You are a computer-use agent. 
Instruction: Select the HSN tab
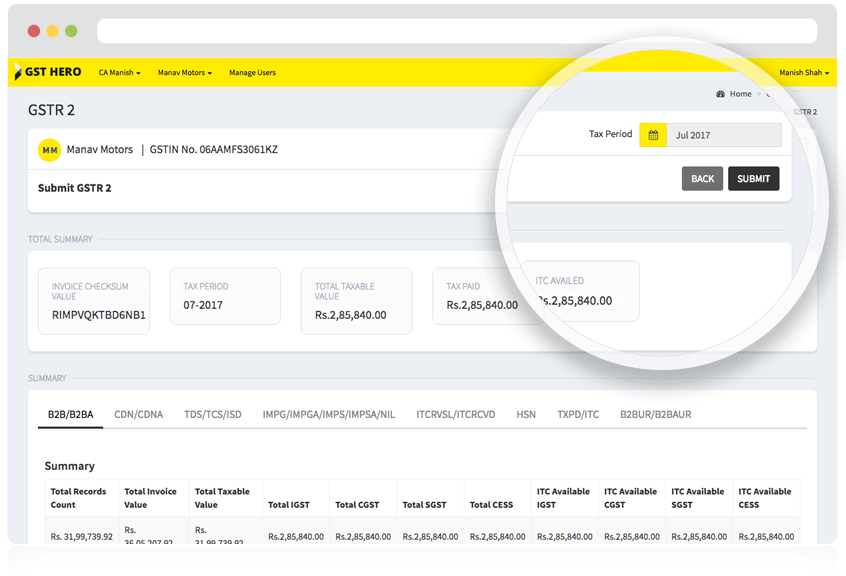[526, 414]
